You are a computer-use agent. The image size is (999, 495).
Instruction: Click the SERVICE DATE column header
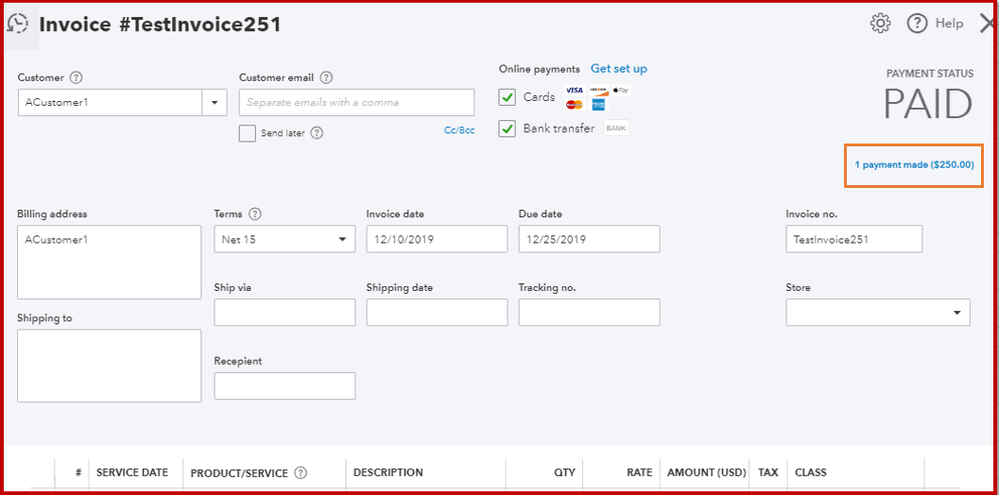point(132,473)
